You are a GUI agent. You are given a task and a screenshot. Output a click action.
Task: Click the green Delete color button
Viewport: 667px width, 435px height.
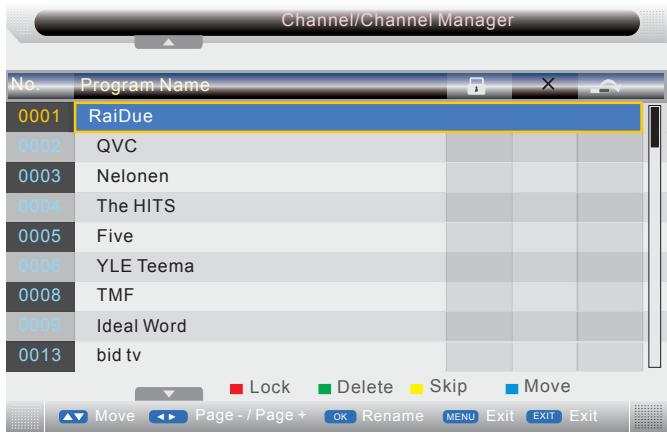point(325,389)
